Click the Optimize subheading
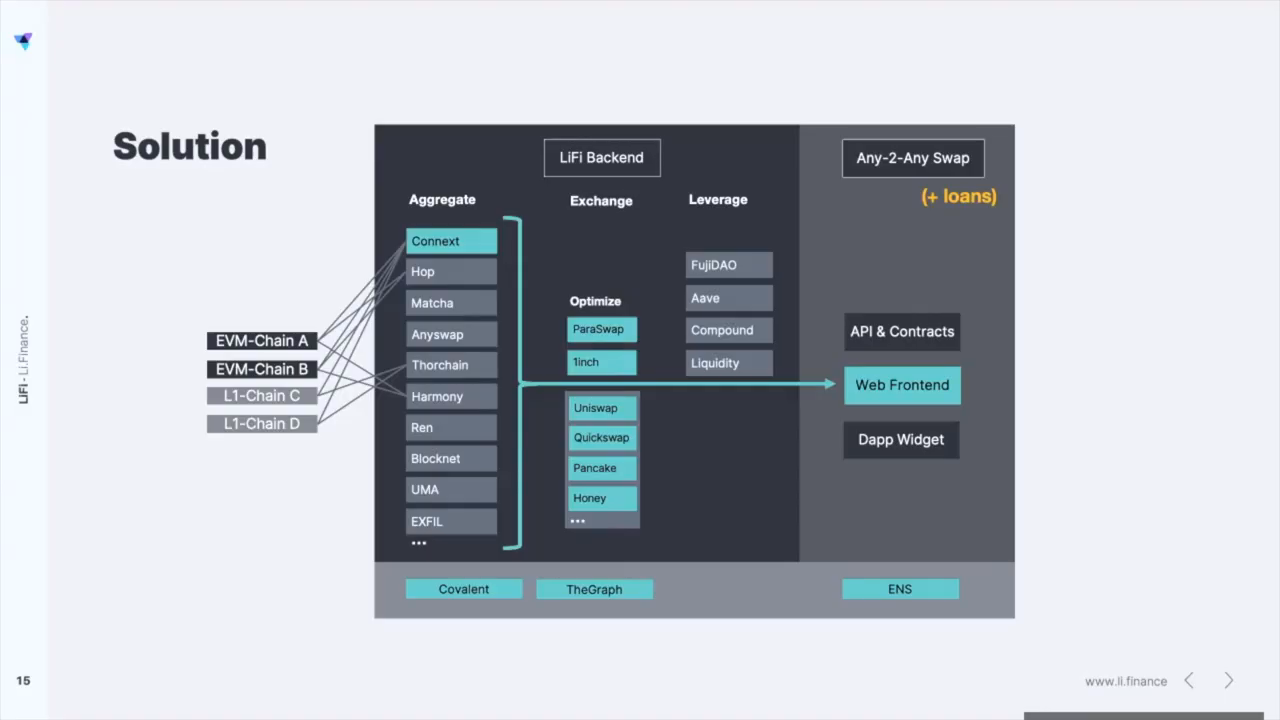The image size is (1280, 720). (x=595, y=301)
